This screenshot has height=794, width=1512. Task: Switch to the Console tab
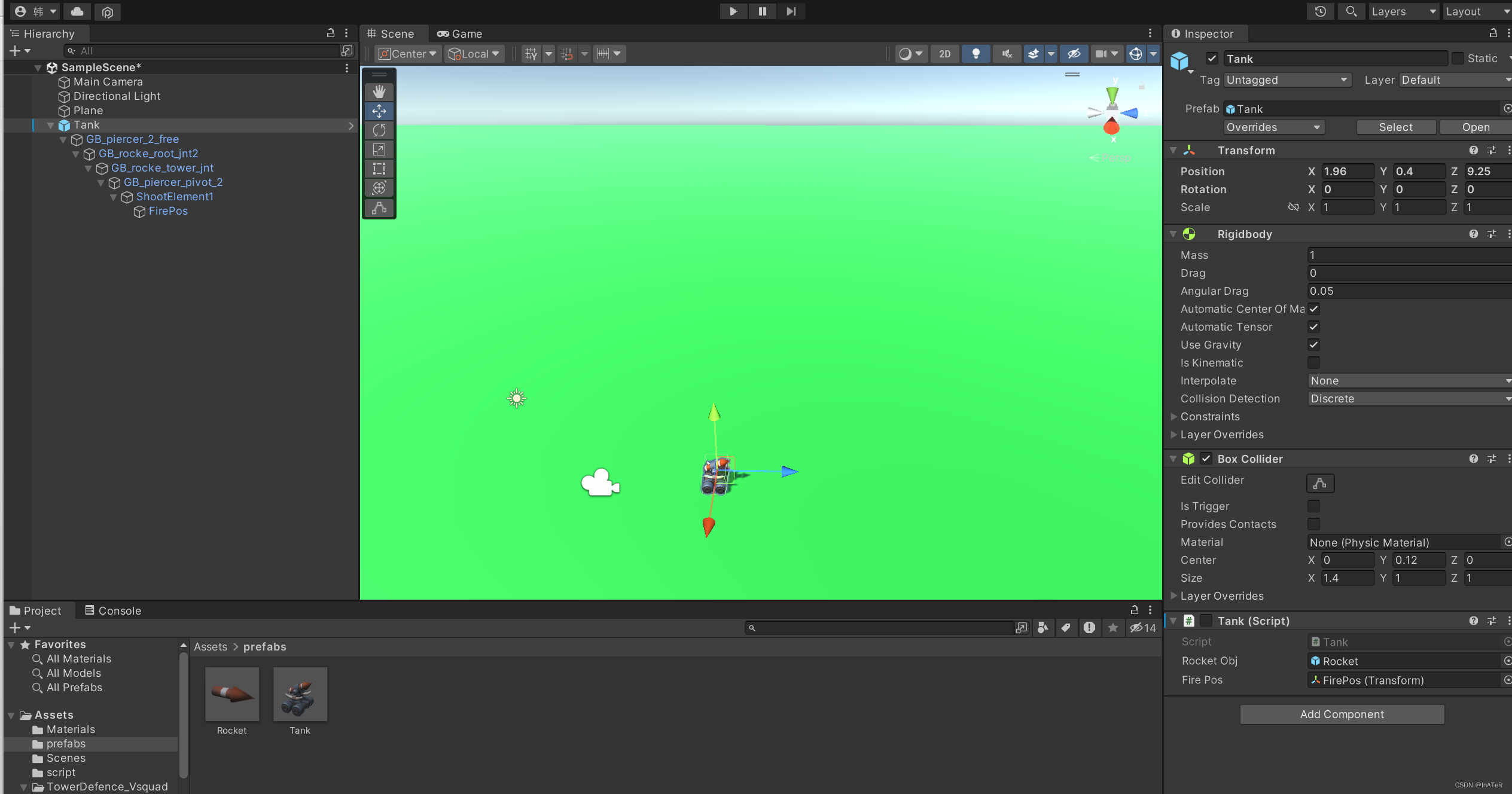[112, 610]
